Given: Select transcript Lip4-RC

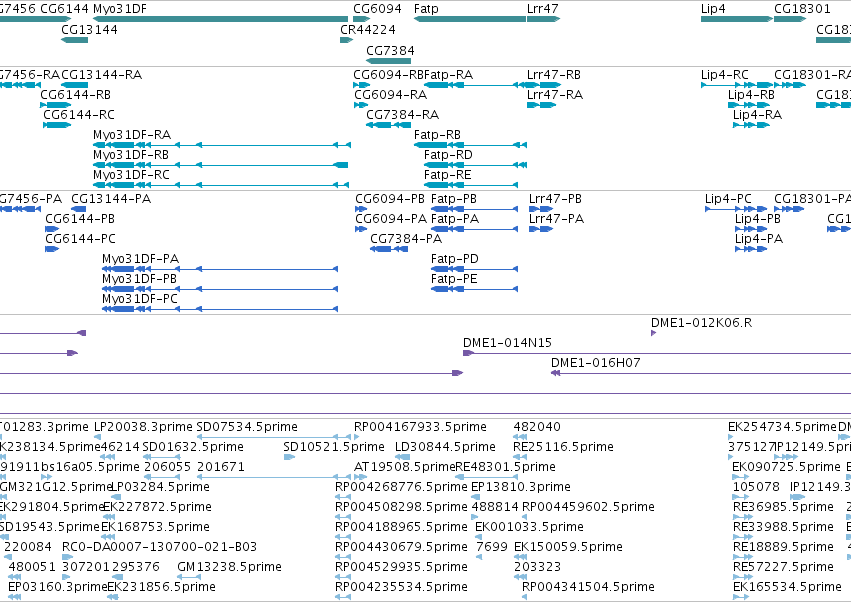Looking at the screenshot, I should (x=725, y=74).
